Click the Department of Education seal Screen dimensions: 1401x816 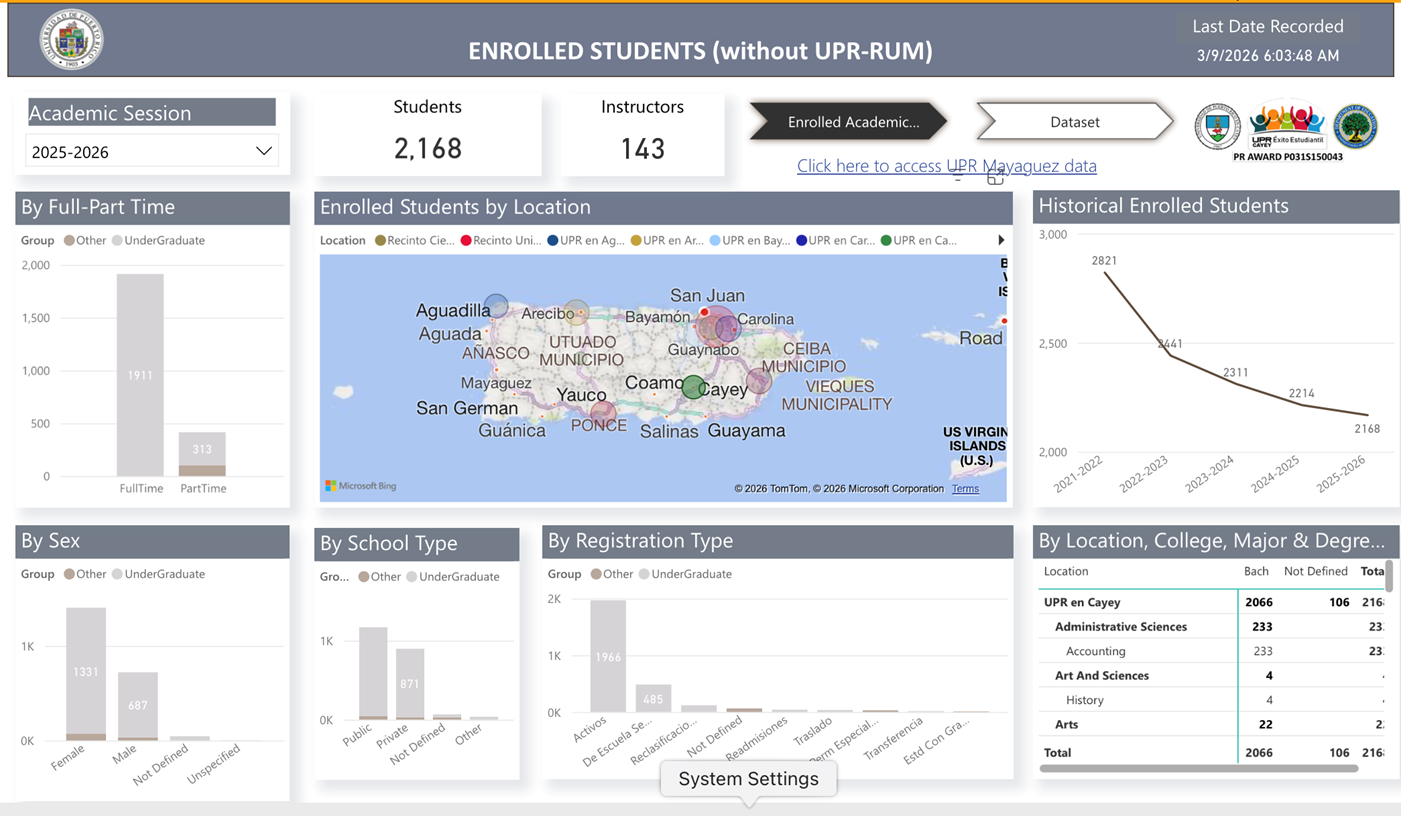coord(1356,129)
